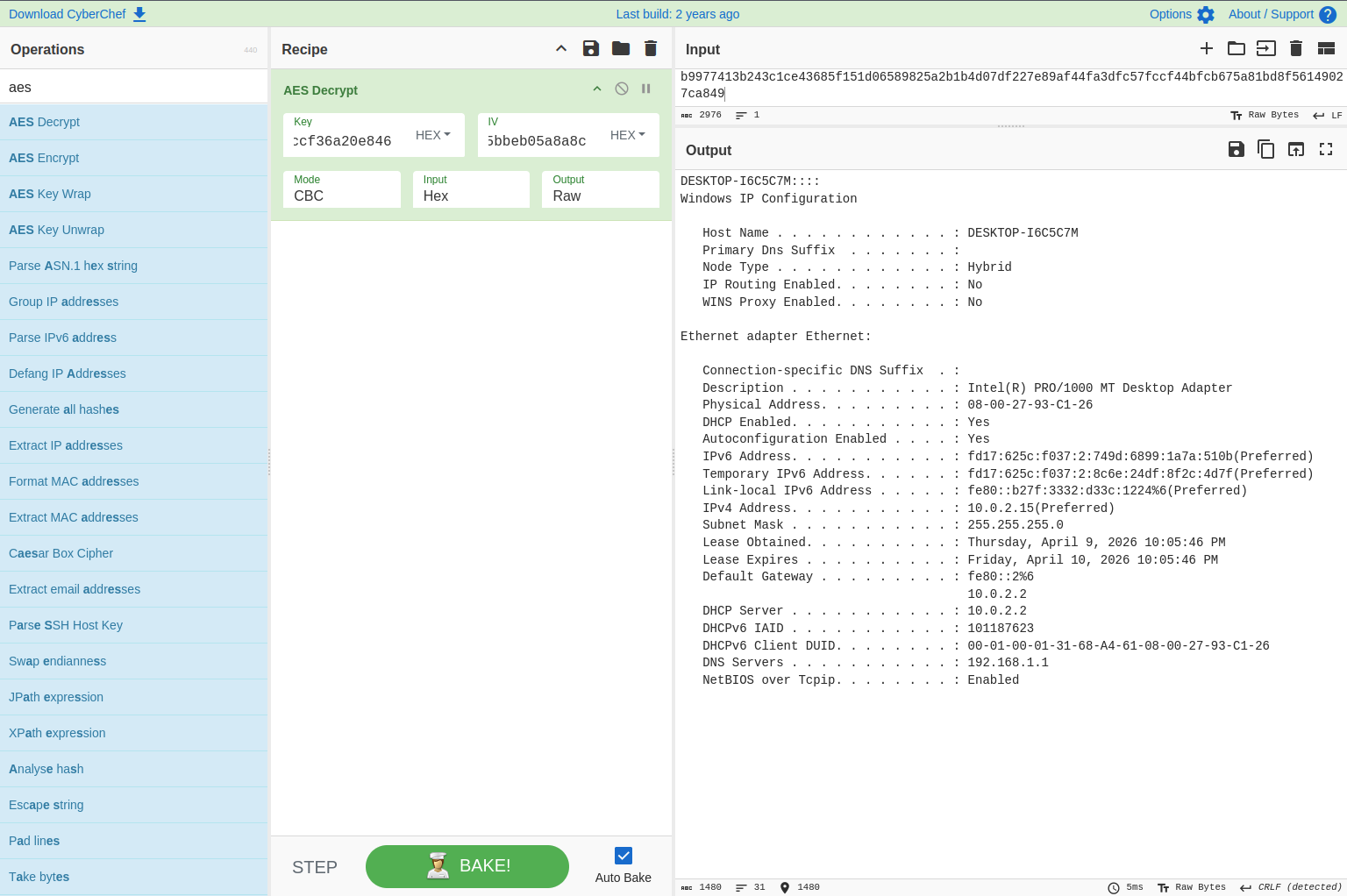The width and height of the screenshot is (1347, 896).
Task: Select Extract MAC addresses operation
Action: pos(133,517)
